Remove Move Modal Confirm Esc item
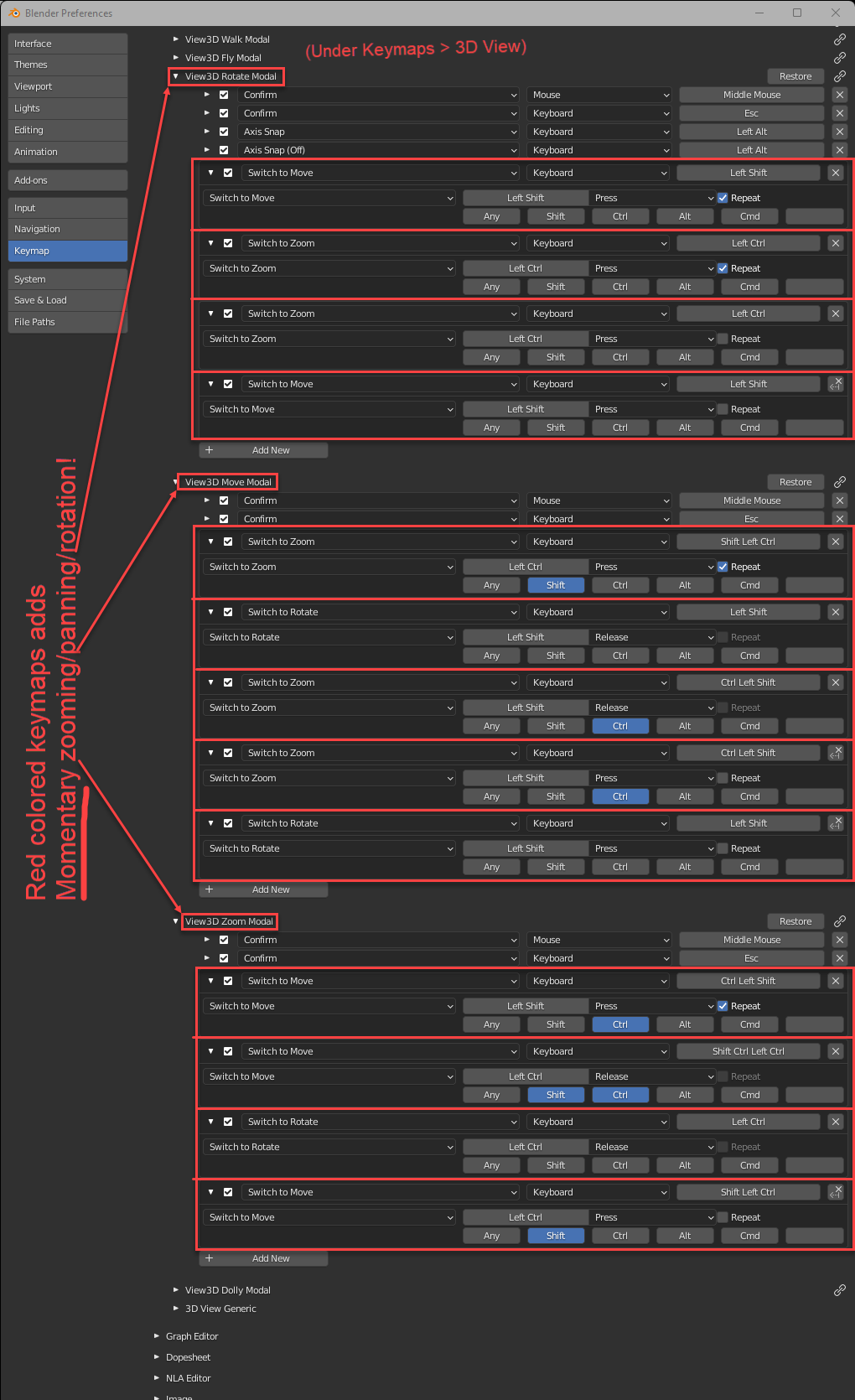Image resolution: width=855 pixels, height=1400 pixels. 839,519
